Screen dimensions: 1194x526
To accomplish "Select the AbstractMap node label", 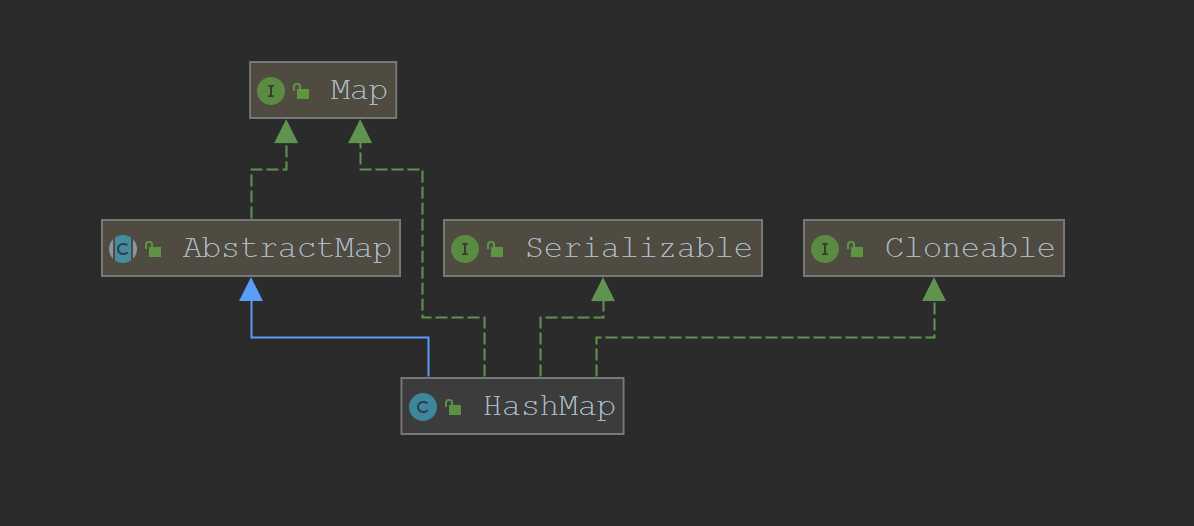I will tap(287, 248).
